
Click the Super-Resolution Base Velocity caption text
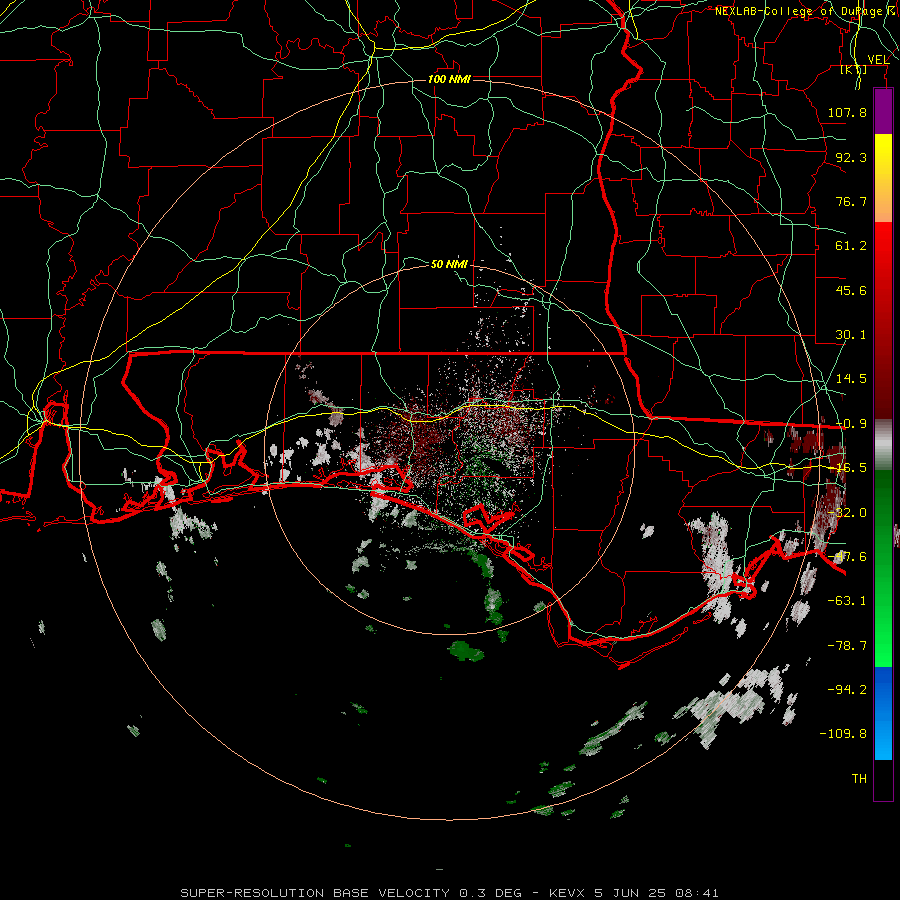coord(449,893)
